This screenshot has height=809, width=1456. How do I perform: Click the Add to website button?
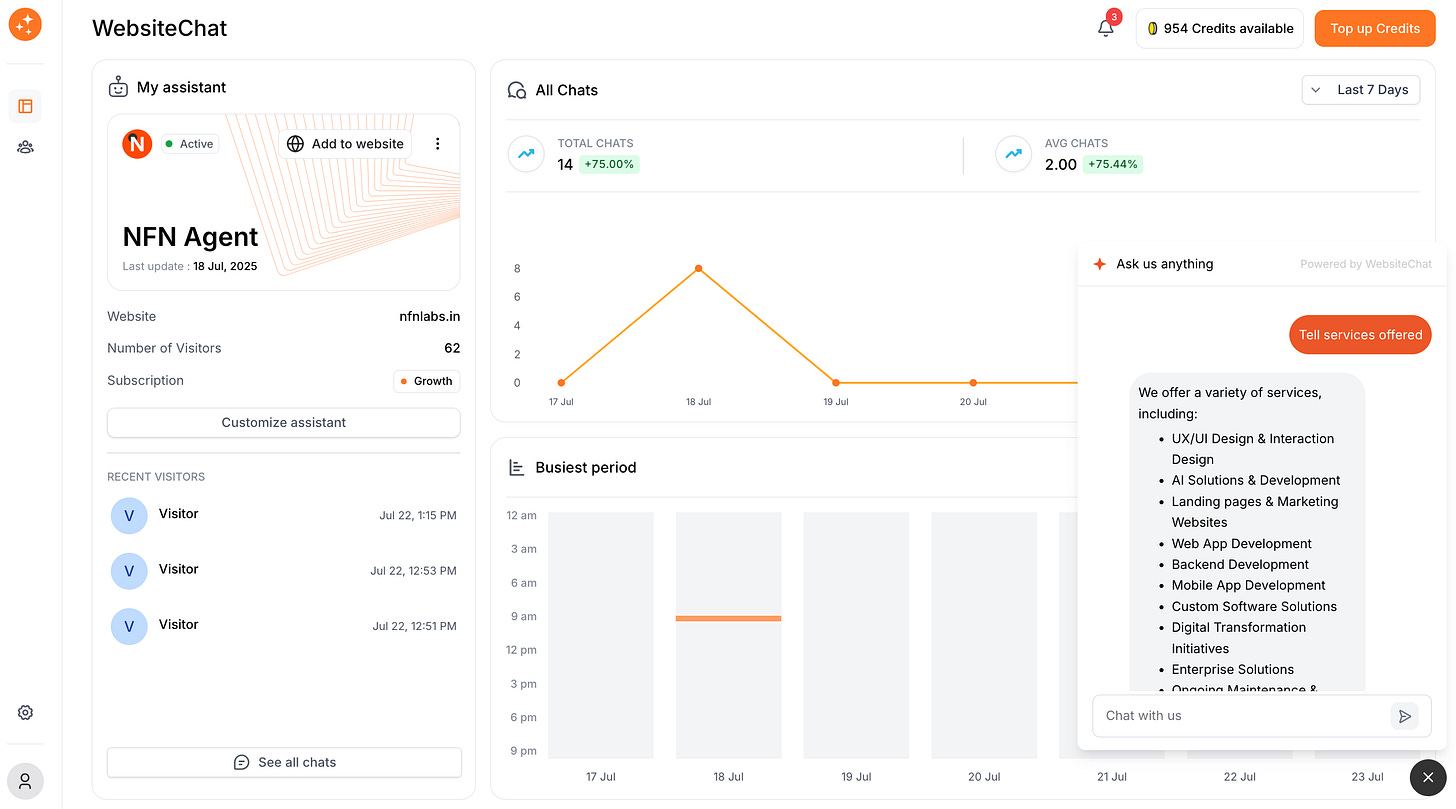[345, 144]
